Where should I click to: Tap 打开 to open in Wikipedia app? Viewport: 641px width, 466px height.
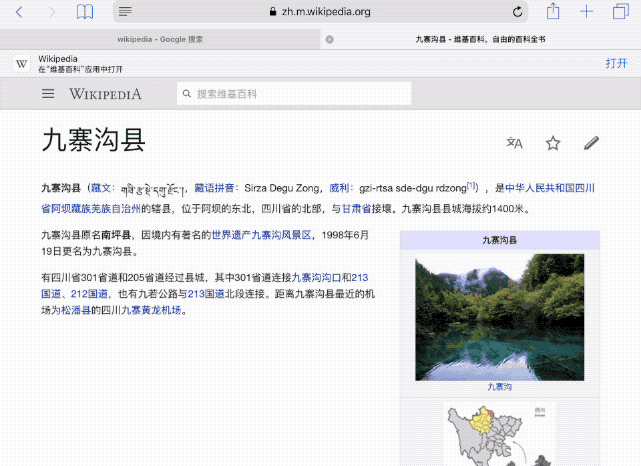pyautogui.click(x=616, y=63)
